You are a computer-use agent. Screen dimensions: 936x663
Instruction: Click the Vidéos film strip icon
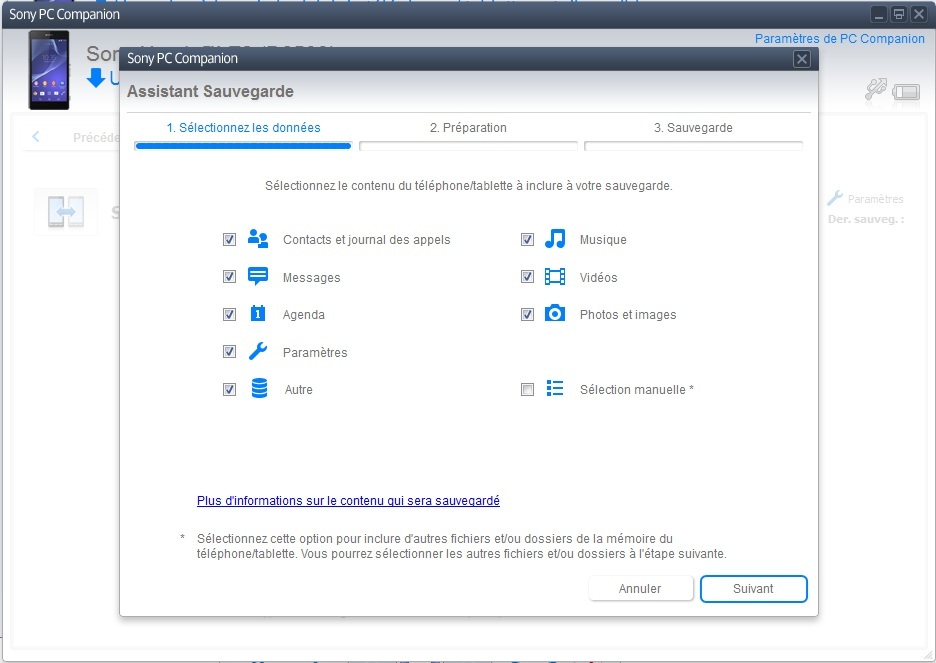(555, 277)
